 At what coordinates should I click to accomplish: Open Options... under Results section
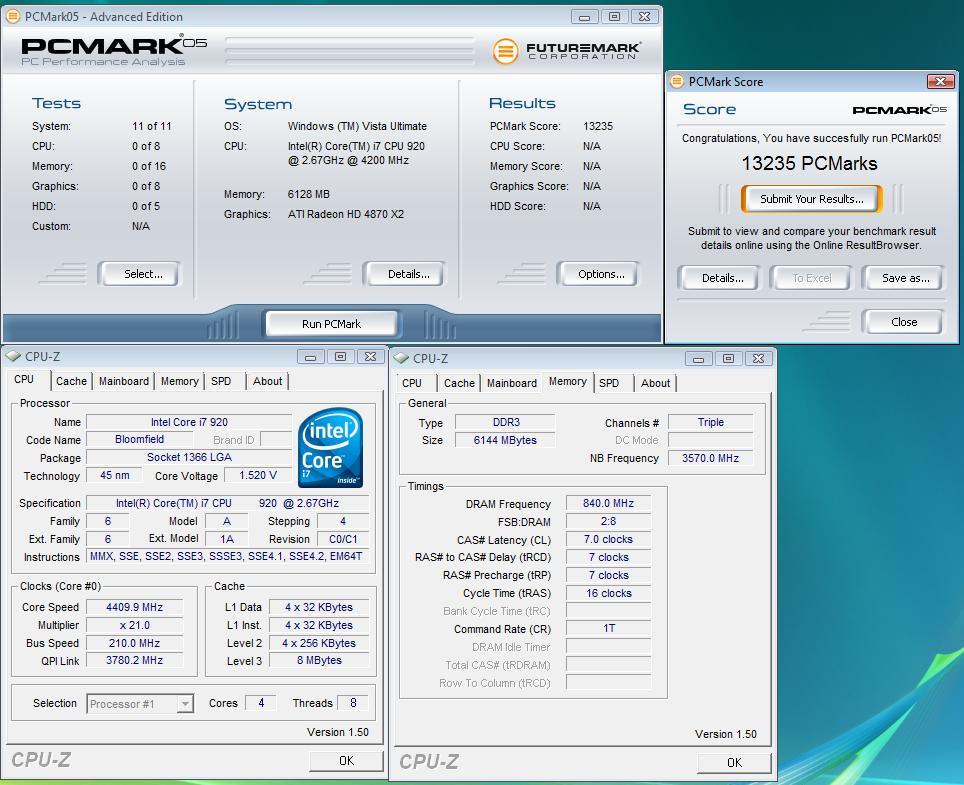[598, 274]
